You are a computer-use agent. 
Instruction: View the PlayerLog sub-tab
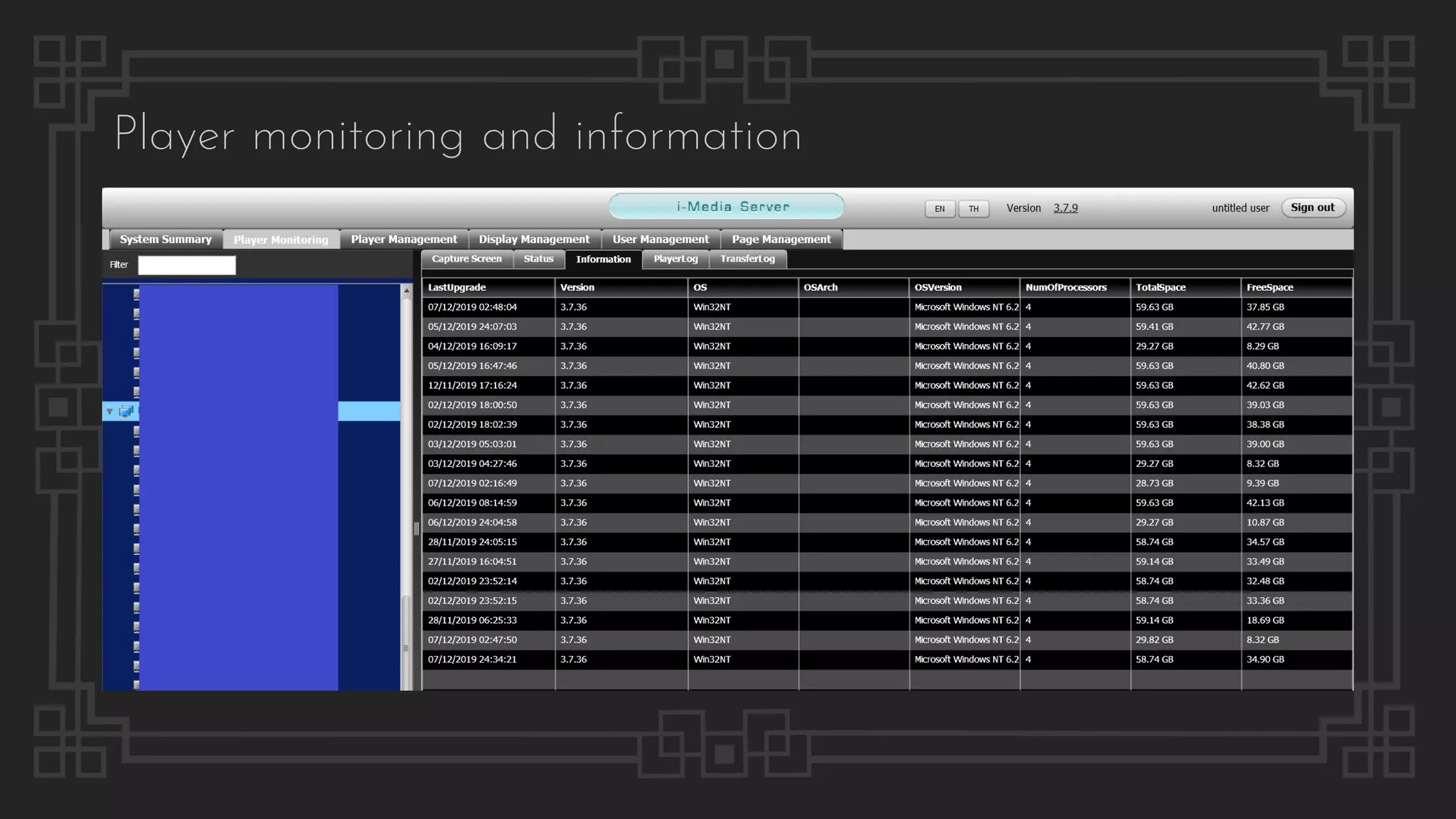(x=675, y=259)
